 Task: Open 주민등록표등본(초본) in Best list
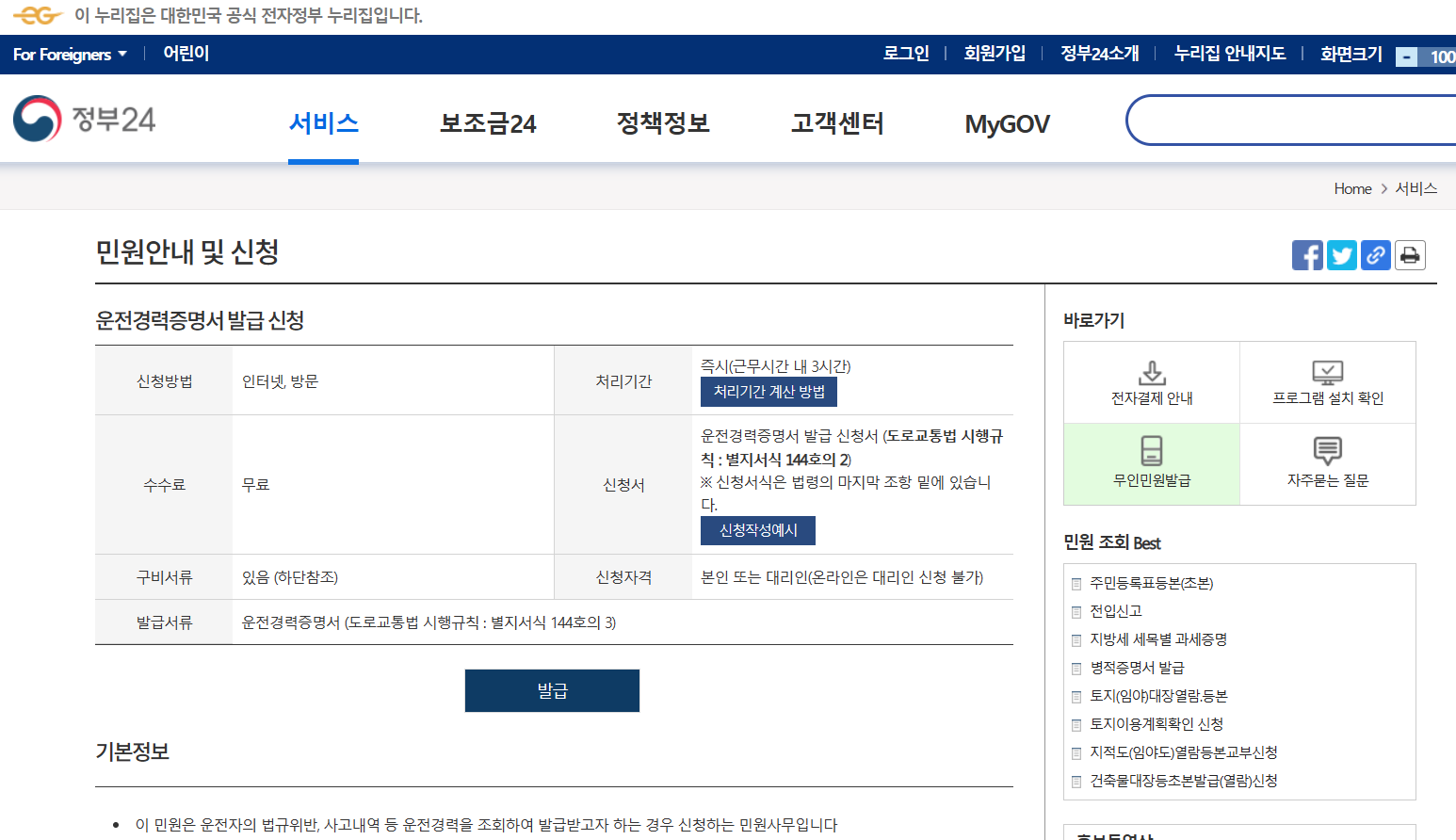1151,583
